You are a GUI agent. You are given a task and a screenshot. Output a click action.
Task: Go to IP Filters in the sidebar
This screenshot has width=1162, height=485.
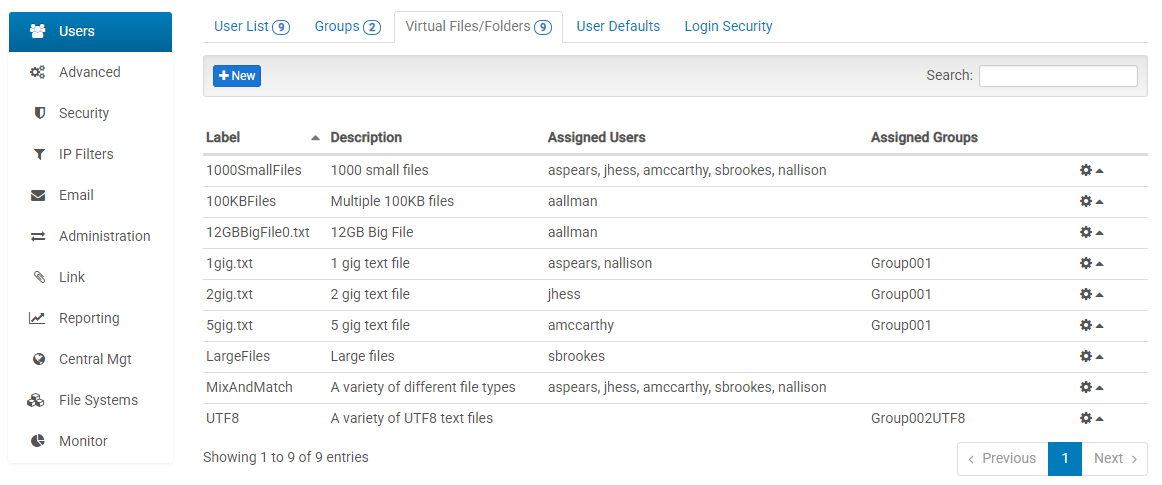pyautogui.click(x=90, y=154)
